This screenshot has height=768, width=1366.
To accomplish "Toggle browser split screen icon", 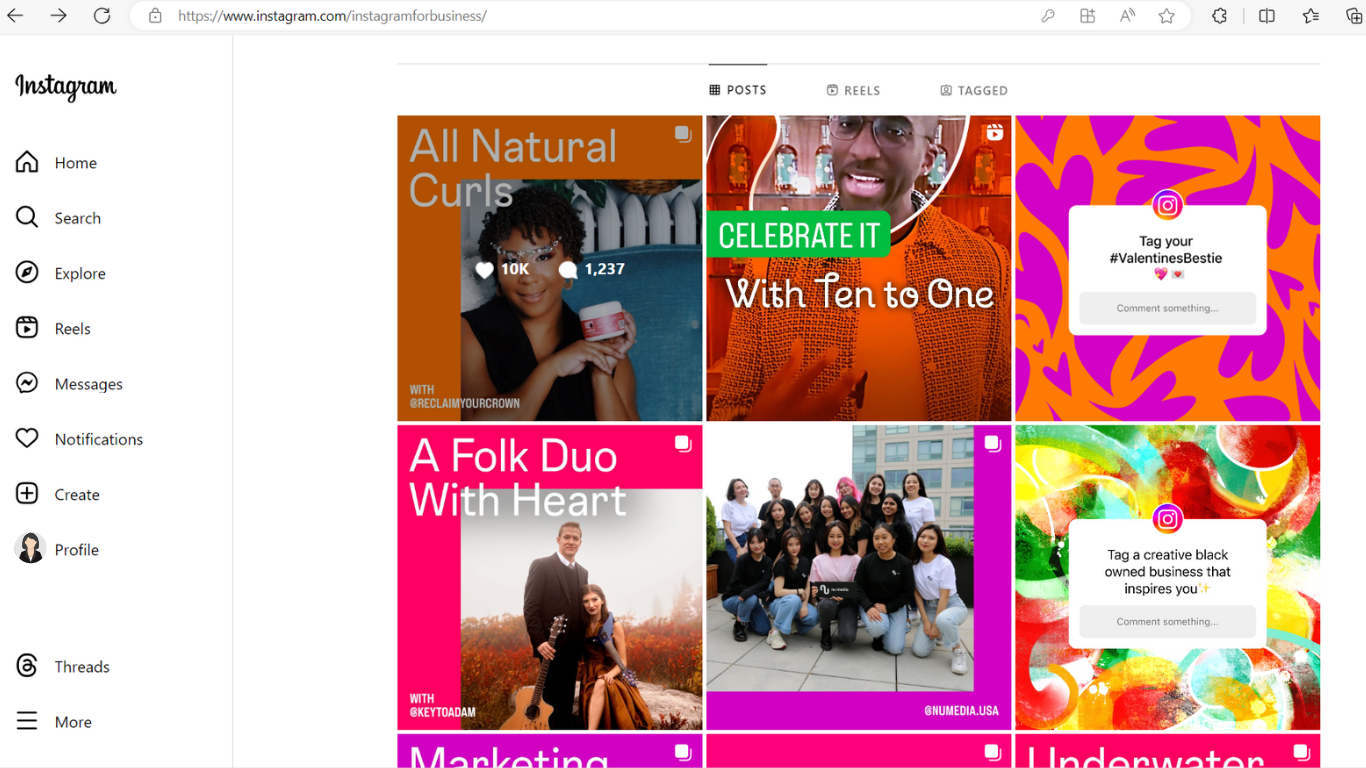I will click(1267, 16).
